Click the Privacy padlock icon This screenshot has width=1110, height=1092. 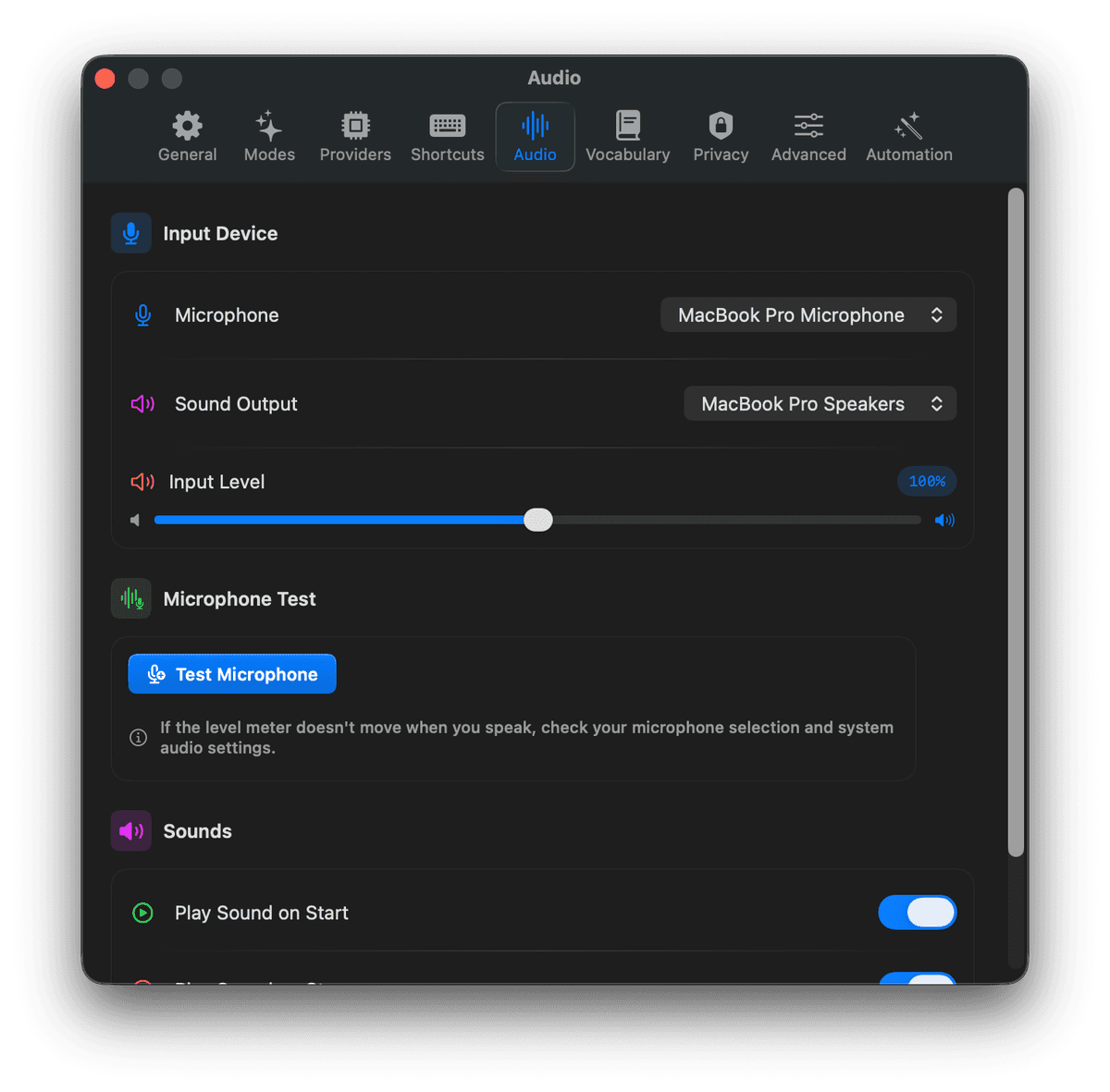tap(720, 126)
